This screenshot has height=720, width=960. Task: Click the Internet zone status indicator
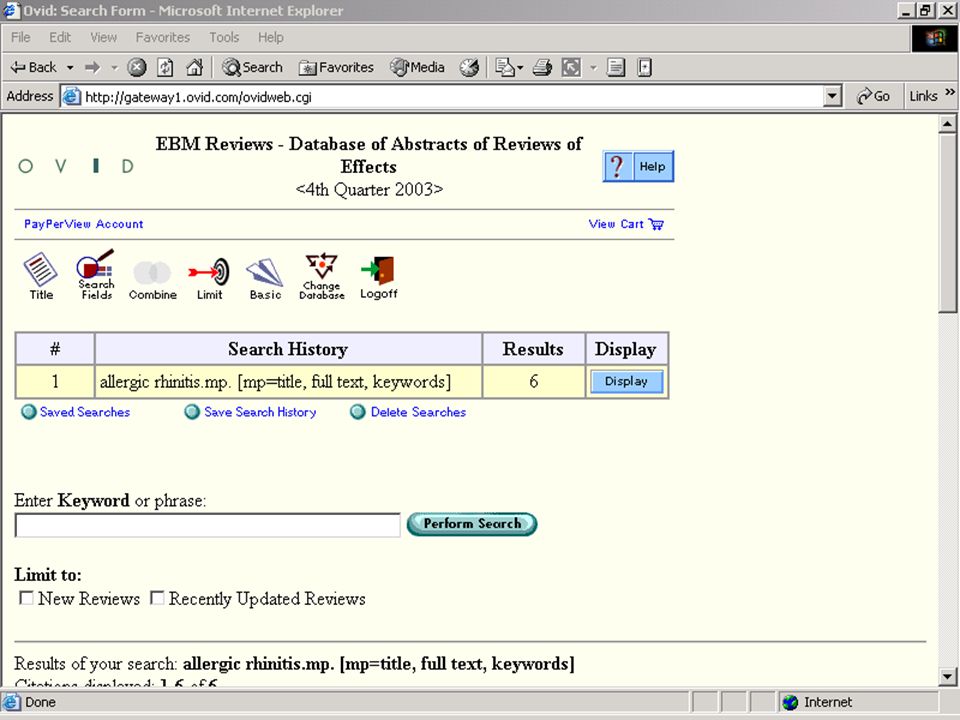(858, 702)
